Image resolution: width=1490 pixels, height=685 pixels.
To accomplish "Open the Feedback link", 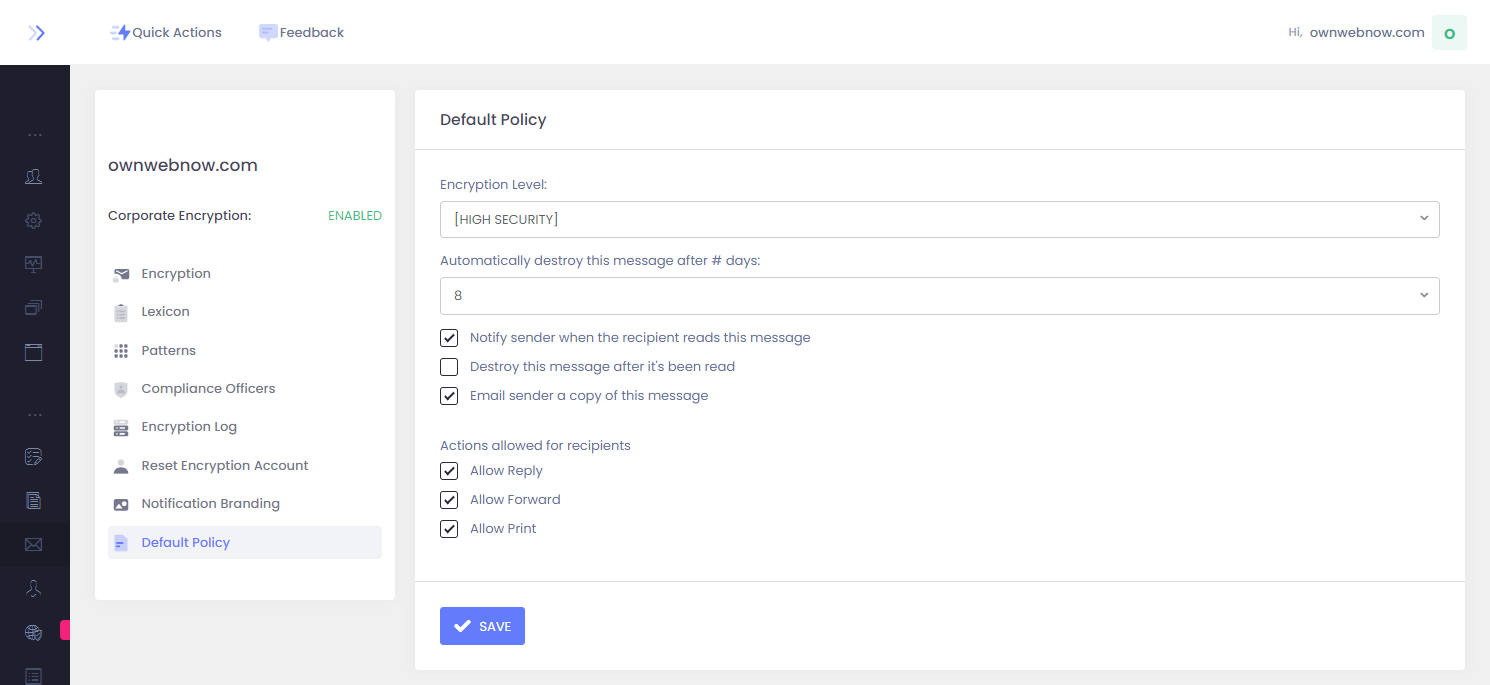I will coord(301,33).
